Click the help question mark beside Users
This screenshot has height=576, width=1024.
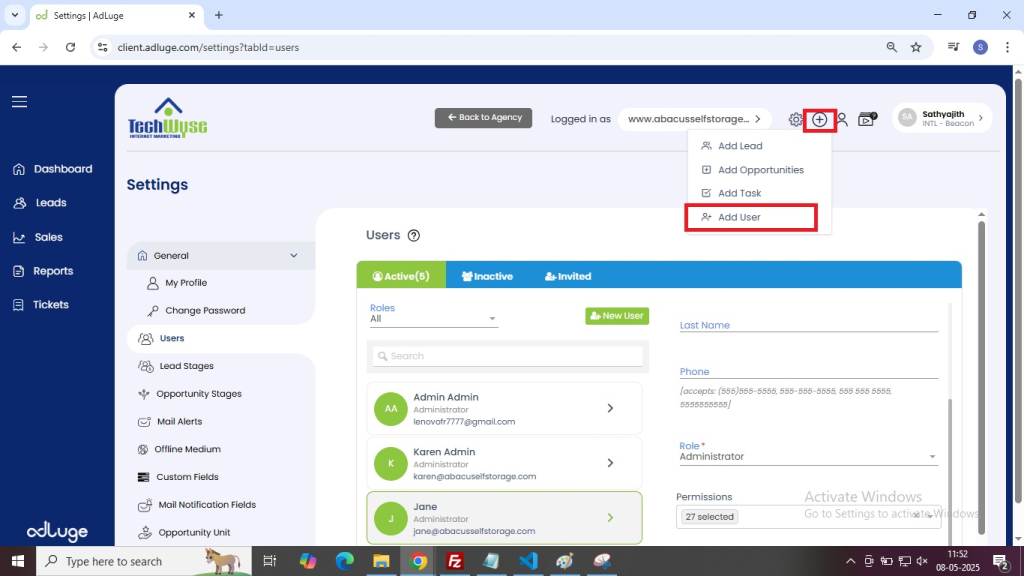[x=414, y=236]
